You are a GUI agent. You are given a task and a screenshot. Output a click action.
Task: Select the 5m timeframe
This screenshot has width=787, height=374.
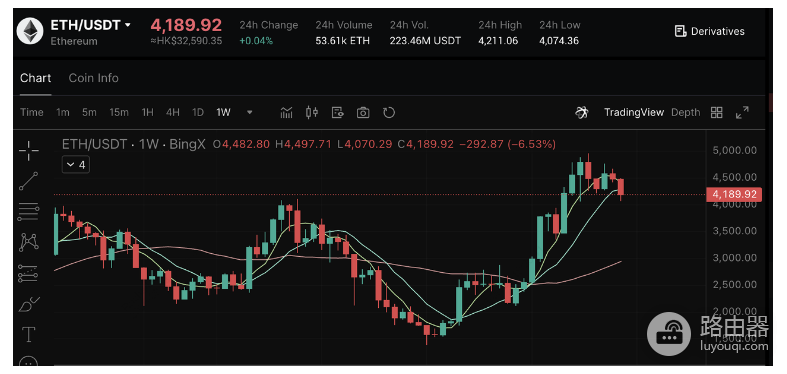(x=89, y=112)
